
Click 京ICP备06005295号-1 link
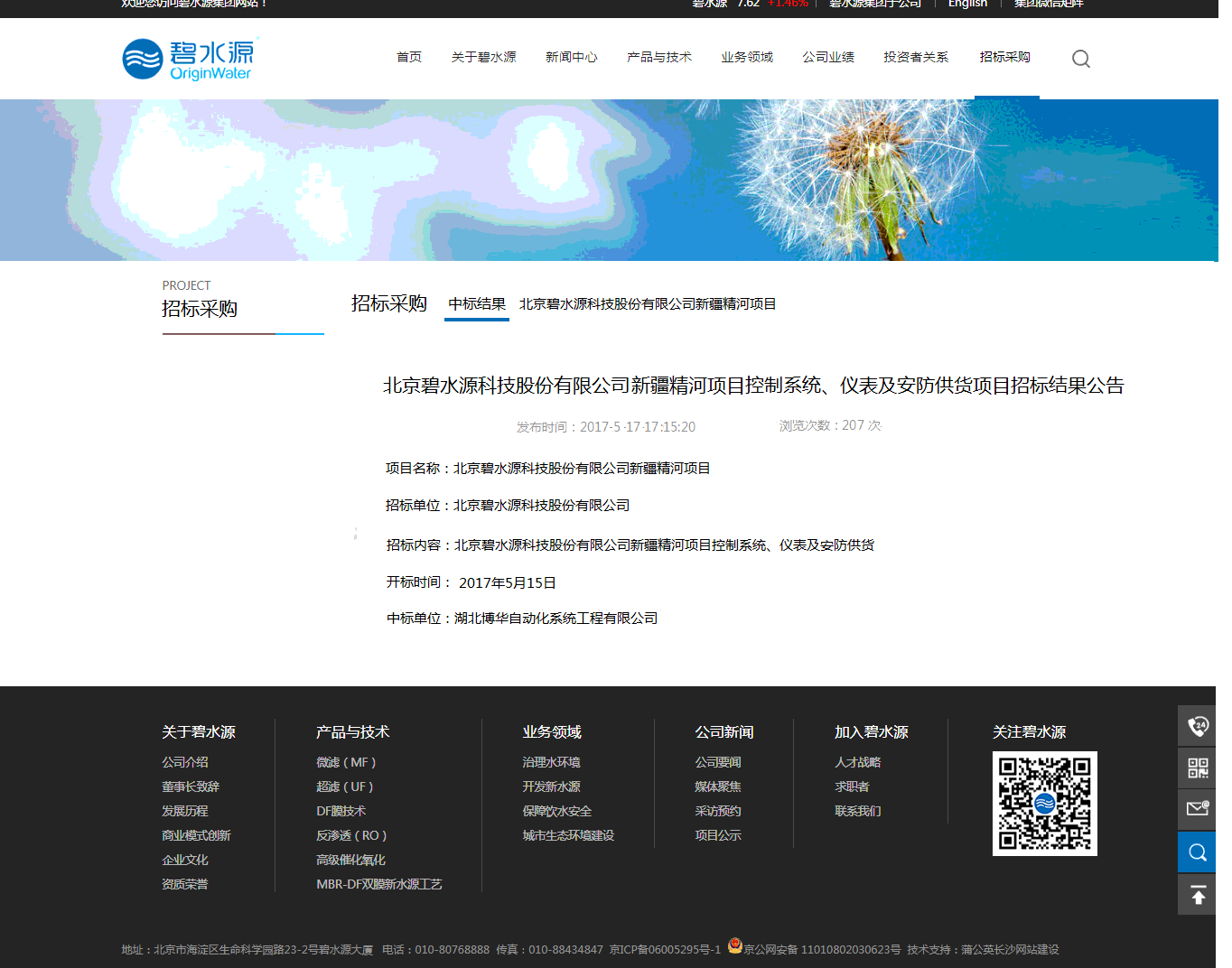pyautogui.click(x=665, y=949)
